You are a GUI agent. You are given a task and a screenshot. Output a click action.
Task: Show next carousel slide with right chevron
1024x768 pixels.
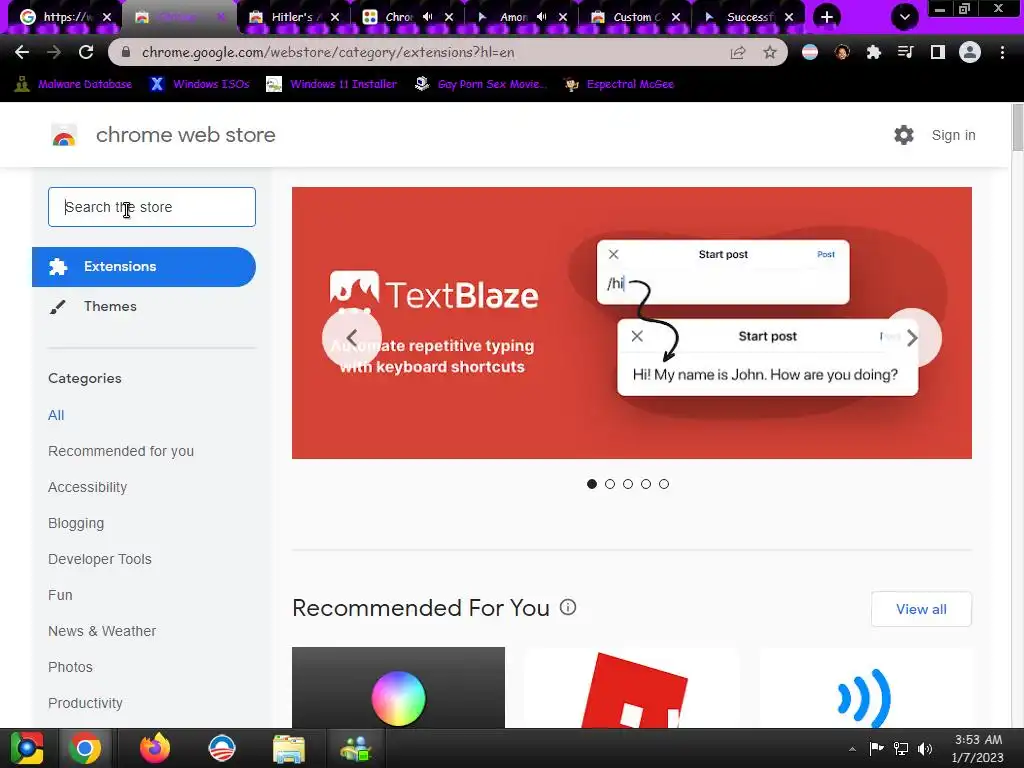912,338
